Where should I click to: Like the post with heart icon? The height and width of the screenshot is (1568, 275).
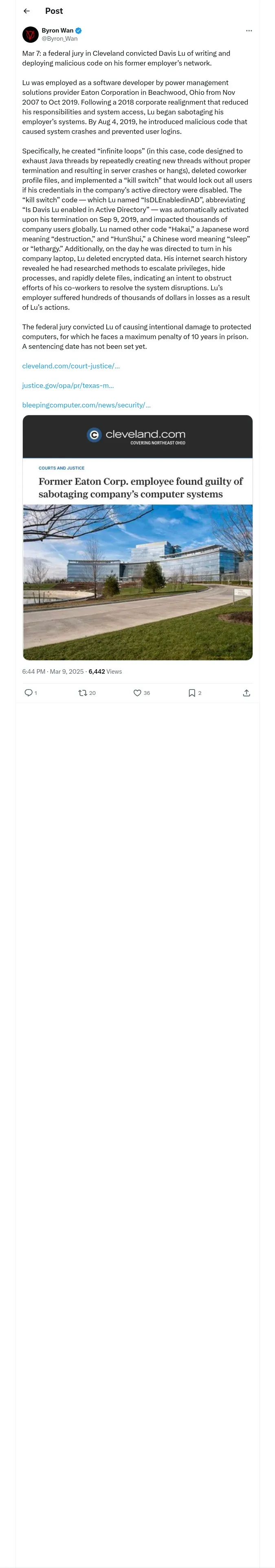pyautogui.click(x=137, y=693)
